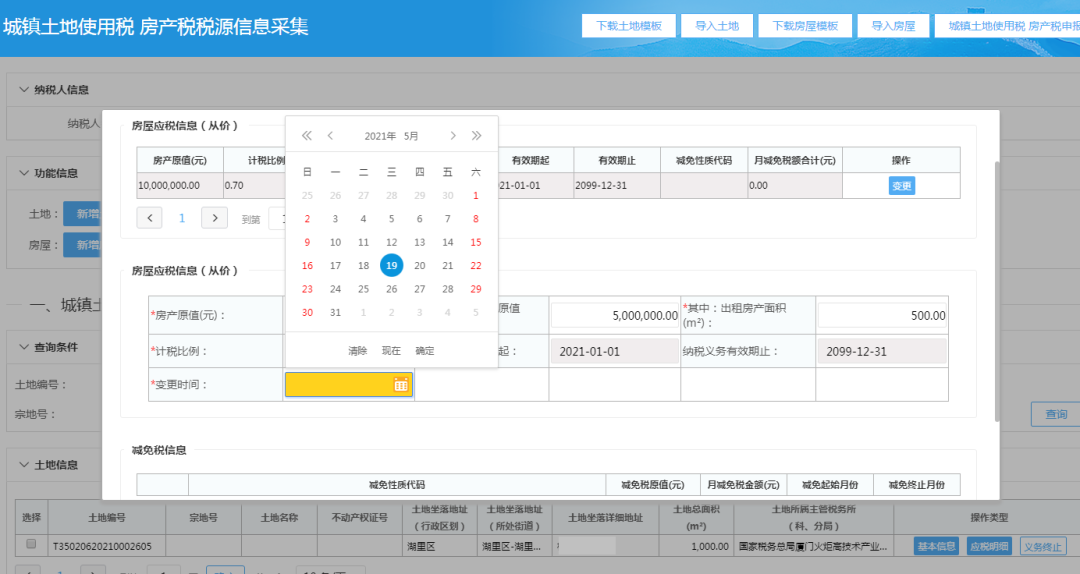Tick the checkbox for land T35020620210002605
The height and width of the screenshot is (574, 1080).
point(31,544)
